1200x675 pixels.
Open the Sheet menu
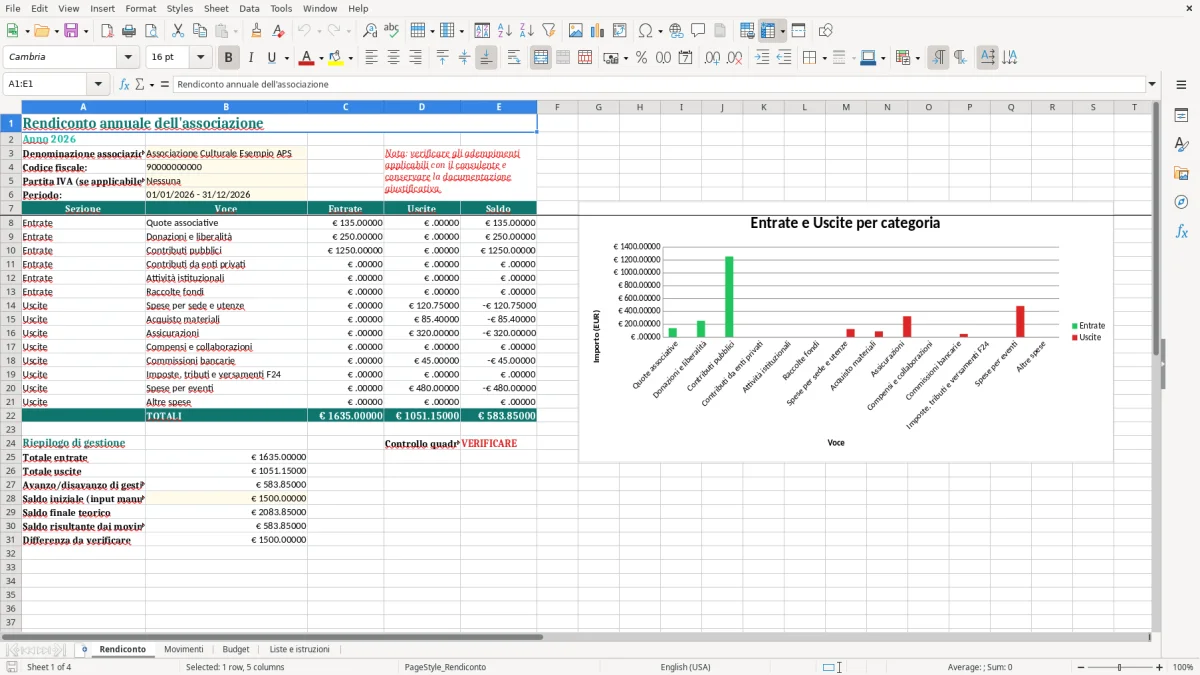click(x=216, y=8)
